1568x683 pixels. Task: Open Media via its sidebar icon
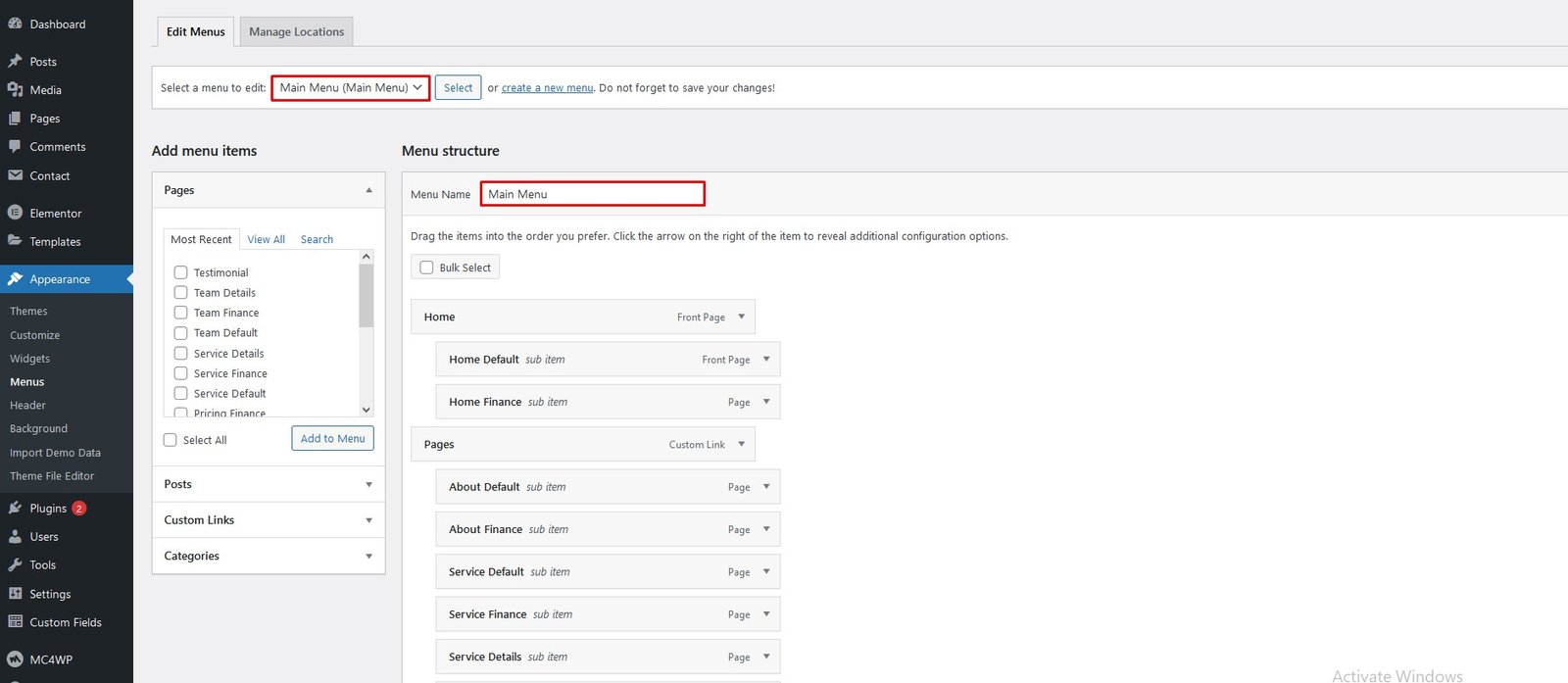pyautogui.click(x=15, y=89)
